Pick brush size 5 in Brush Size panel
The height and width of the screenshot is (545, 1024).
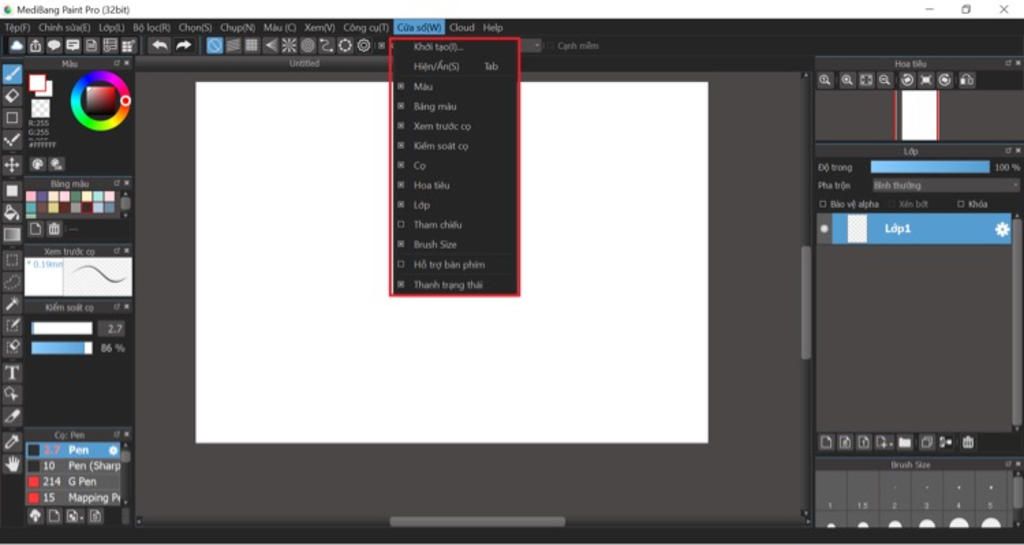point(991,491)
